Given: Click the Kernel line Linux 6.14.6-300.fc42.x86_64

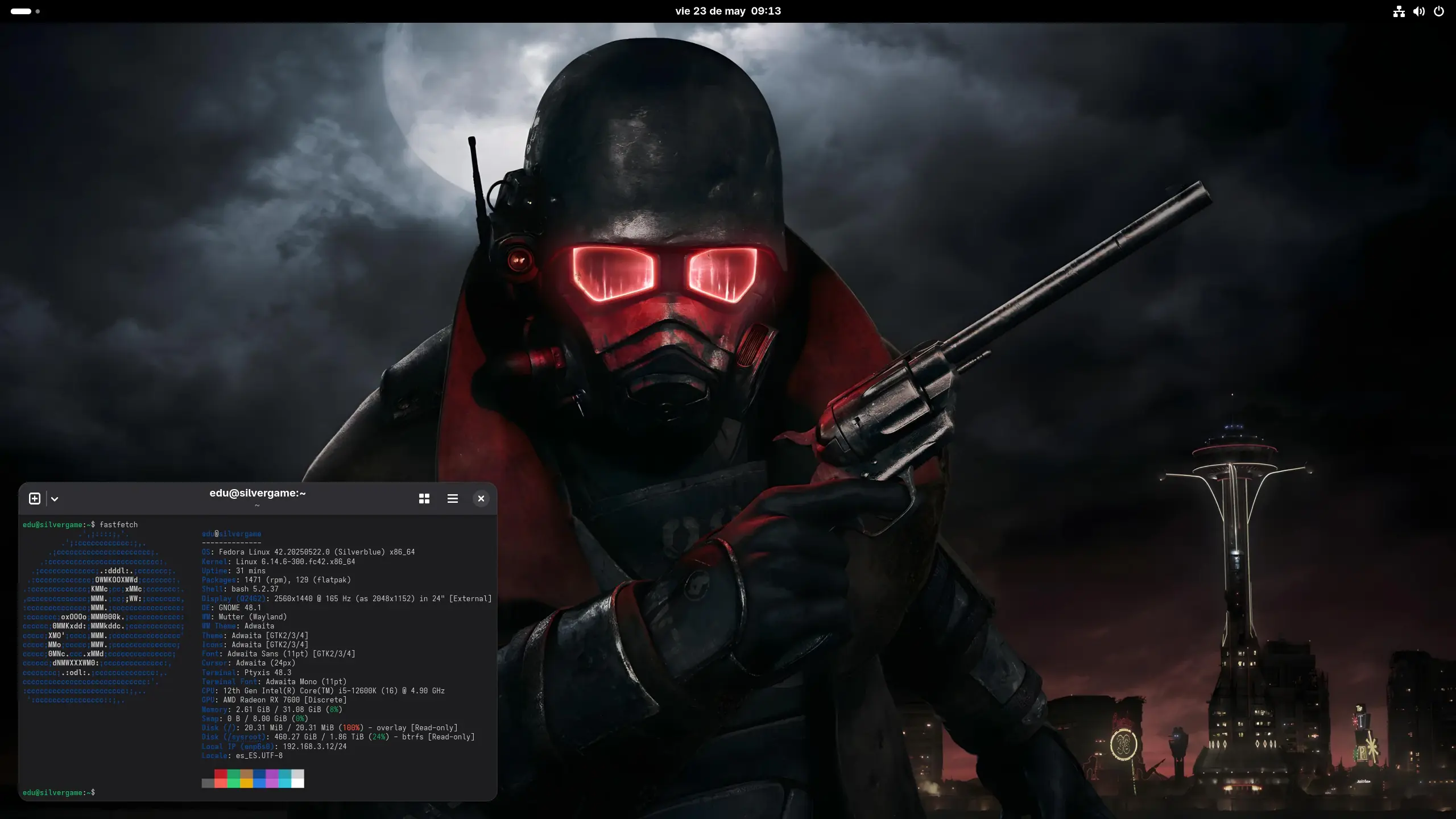Looking at the screenshot, I should tap(279, 561).
